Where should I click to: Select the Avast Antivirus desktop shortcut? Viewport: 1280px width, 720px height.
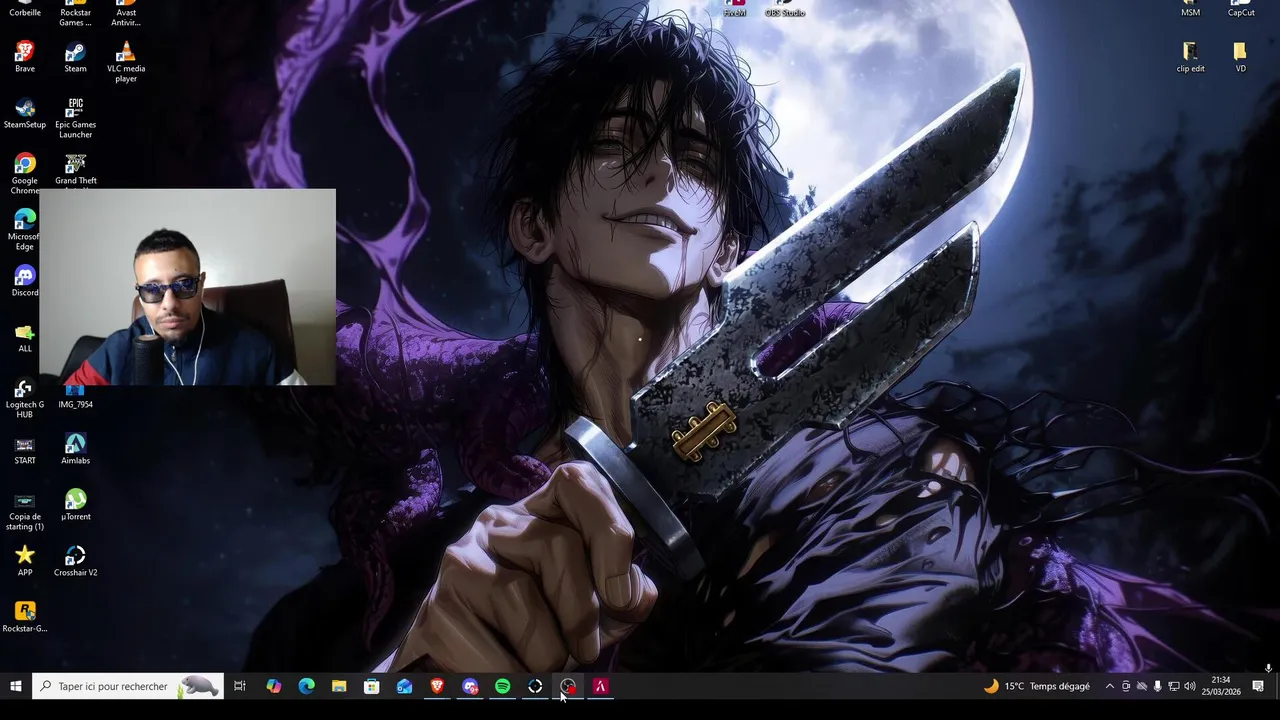pos(126,13)
